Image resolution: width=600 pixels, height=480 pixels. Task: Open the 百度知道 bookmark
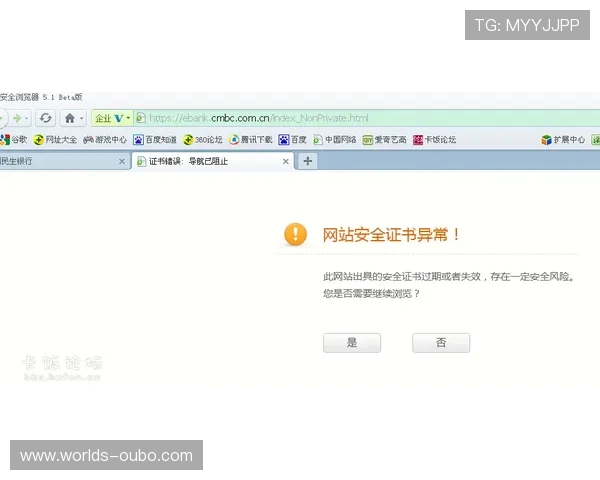click(x=155, y=140)
